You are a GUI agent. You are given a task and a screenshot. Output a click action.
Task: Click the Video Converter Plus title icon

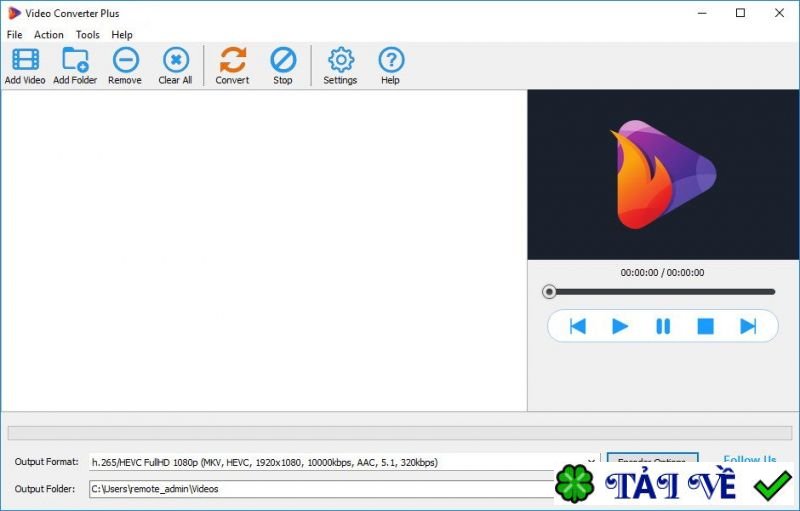coord(14,13)
